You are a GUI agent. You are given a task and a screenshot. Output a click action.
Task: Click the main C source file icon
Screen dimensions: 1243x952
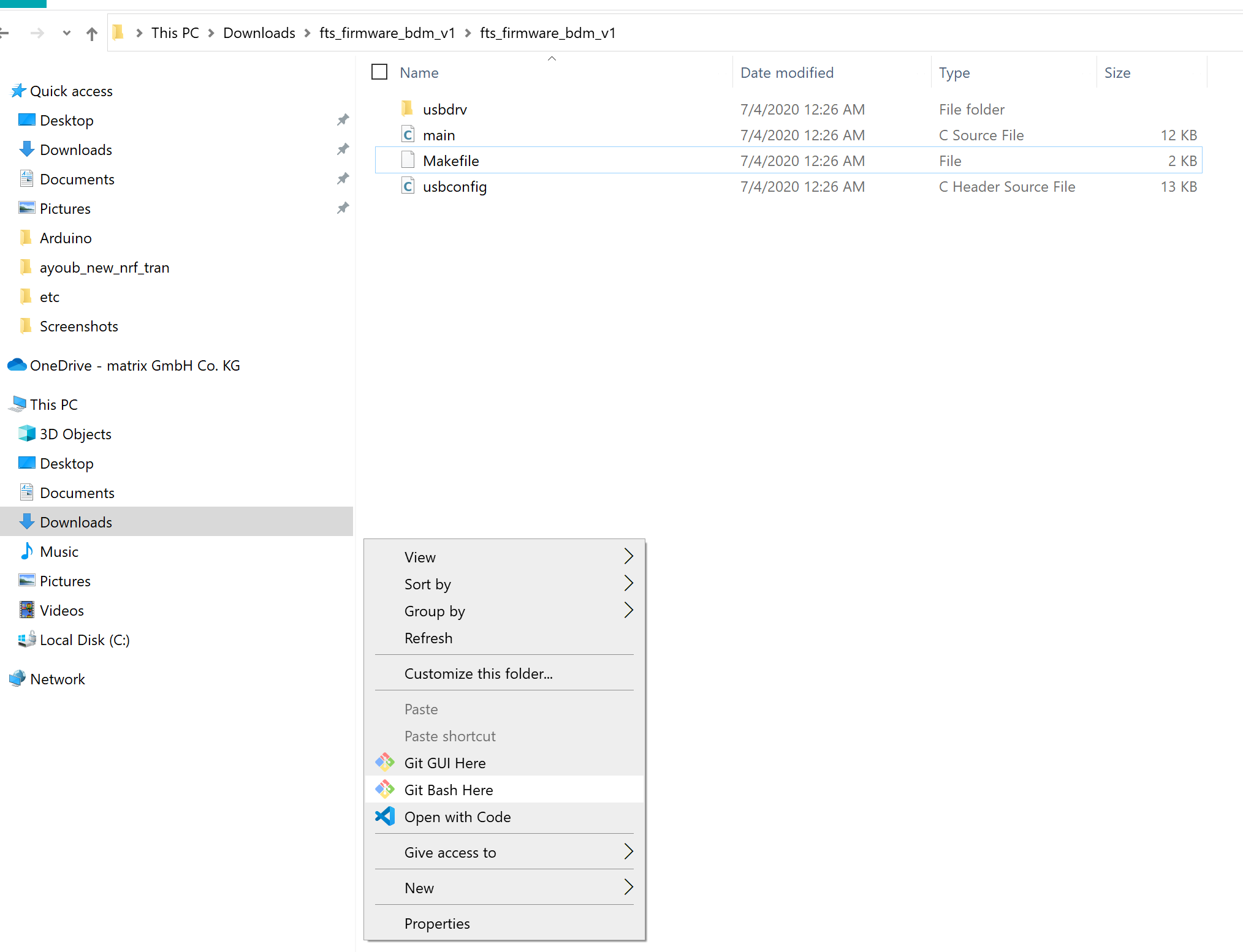click(408, 135)
